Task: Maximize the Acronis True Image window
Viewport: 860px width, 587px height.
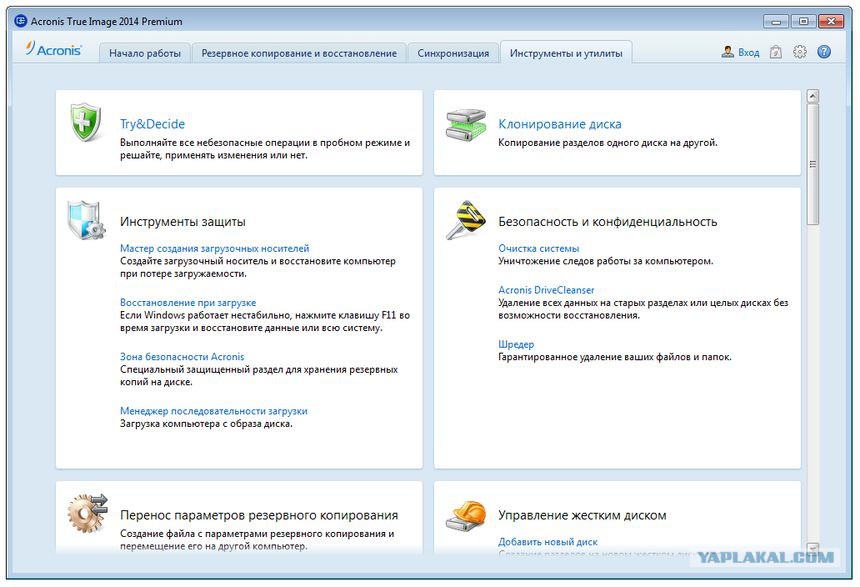Action: point(804,21)
